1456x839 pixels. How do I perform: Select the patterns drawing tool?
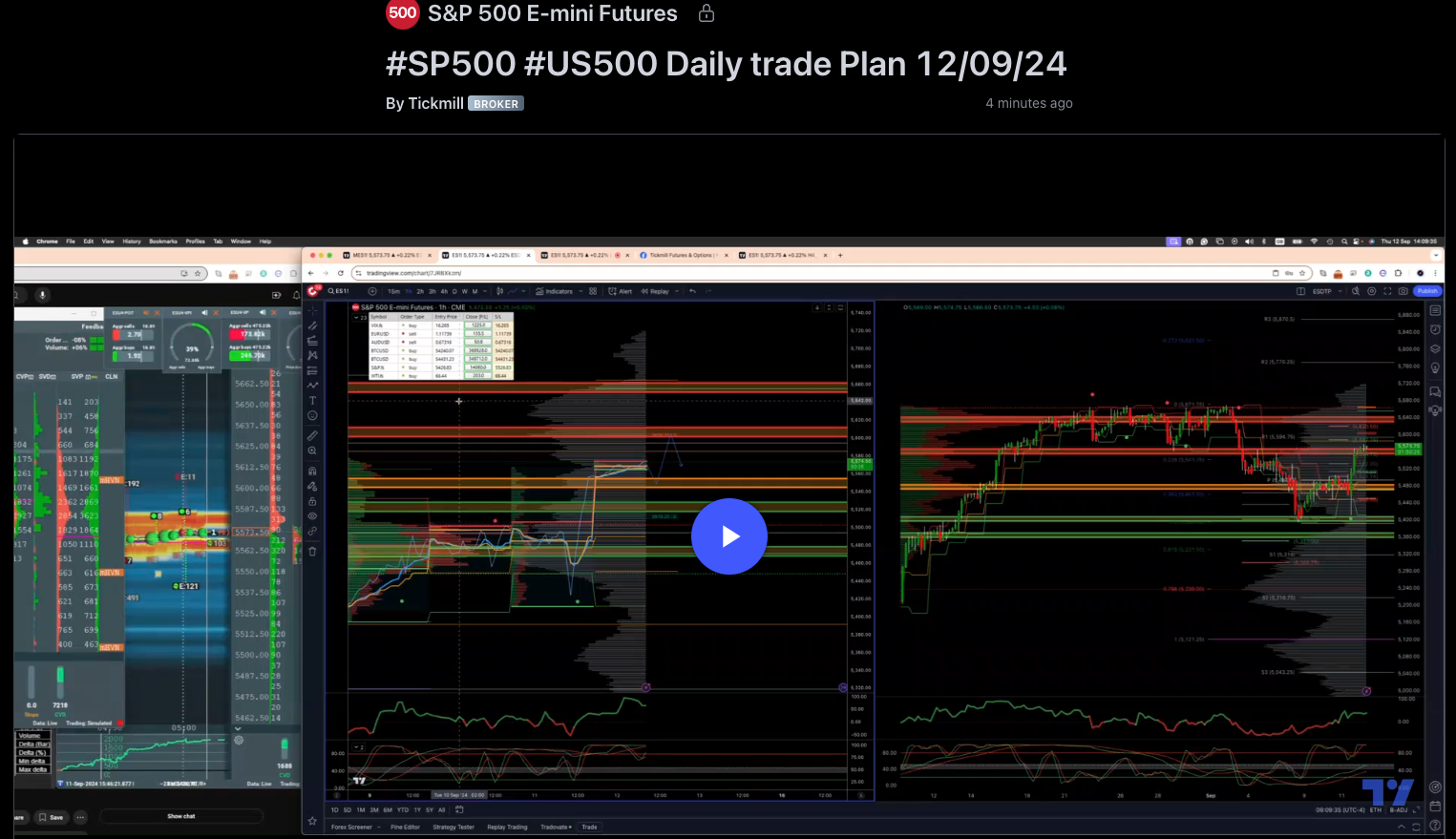[x=312, y=356]
